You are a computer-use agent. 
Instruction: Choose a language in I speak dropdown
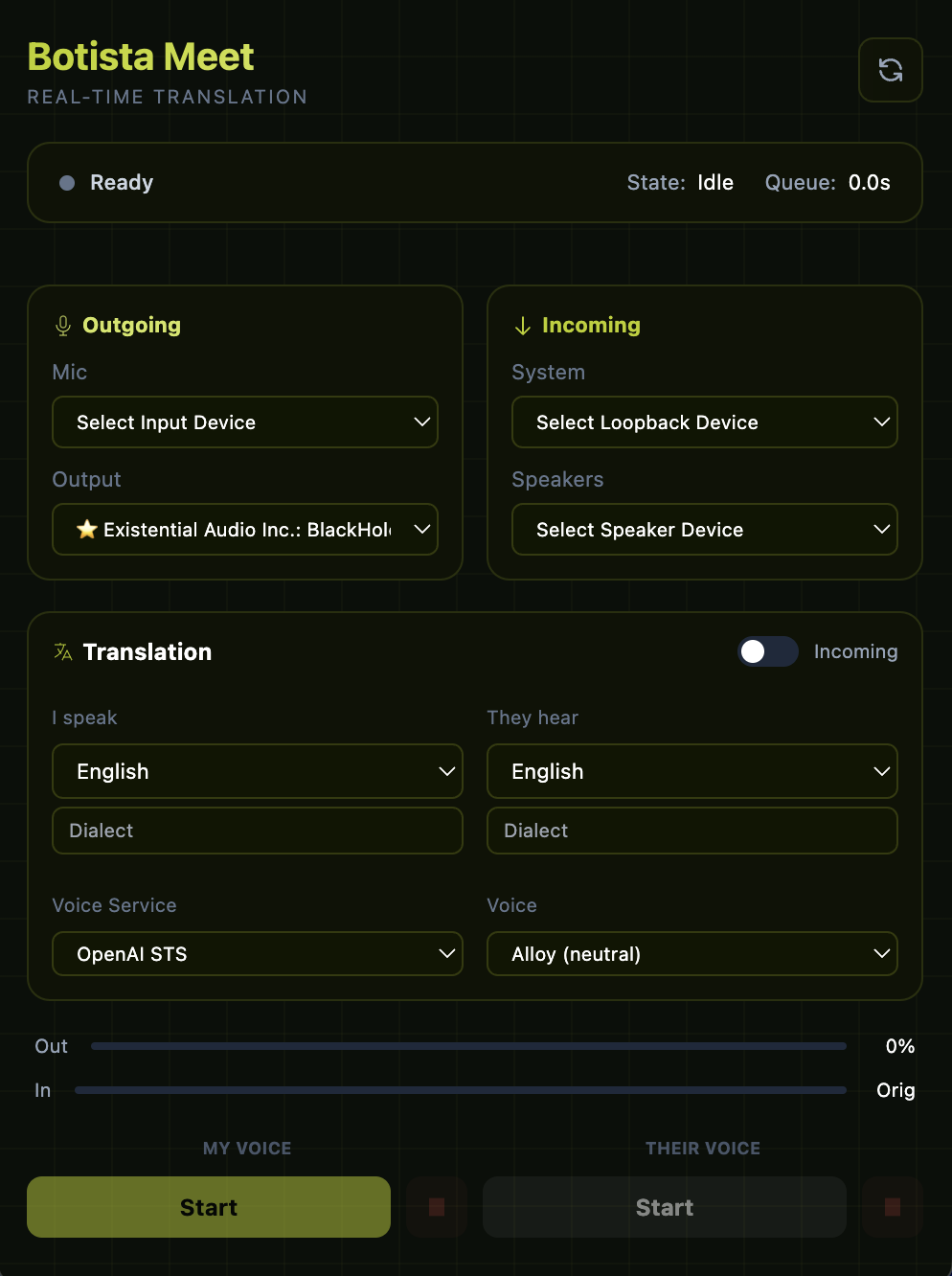point(257,771)
